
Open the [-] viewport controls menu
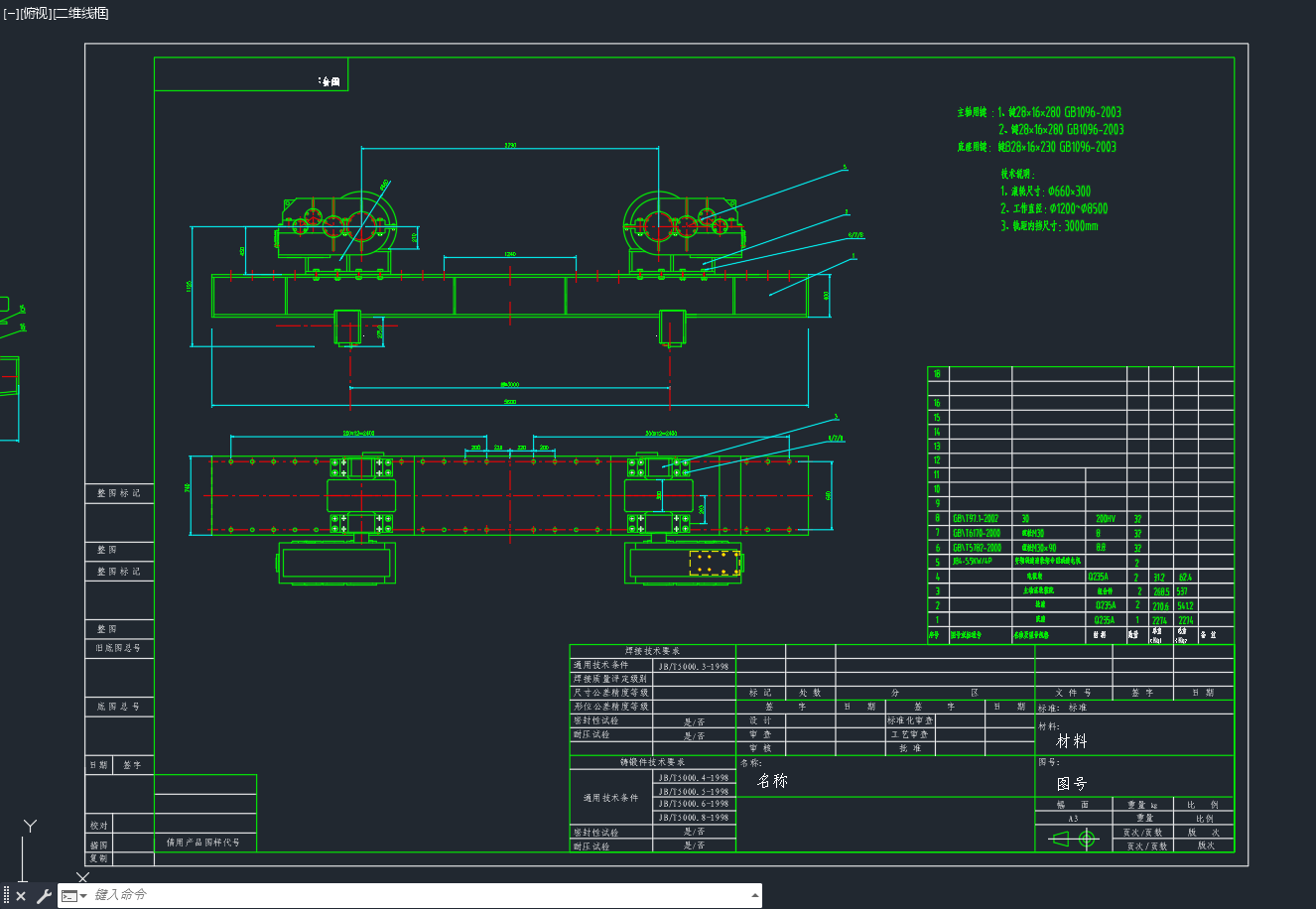(11, 13)
